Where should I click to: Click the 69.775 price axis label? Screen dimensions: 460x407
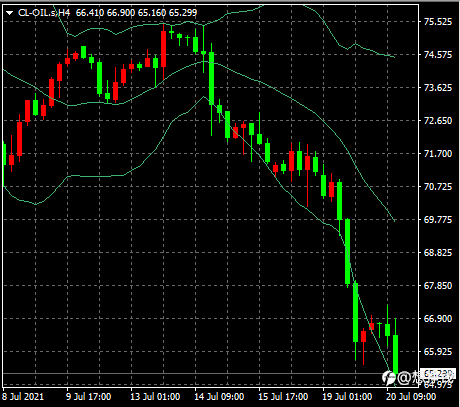pyautogui.click(x=438, y=220)
